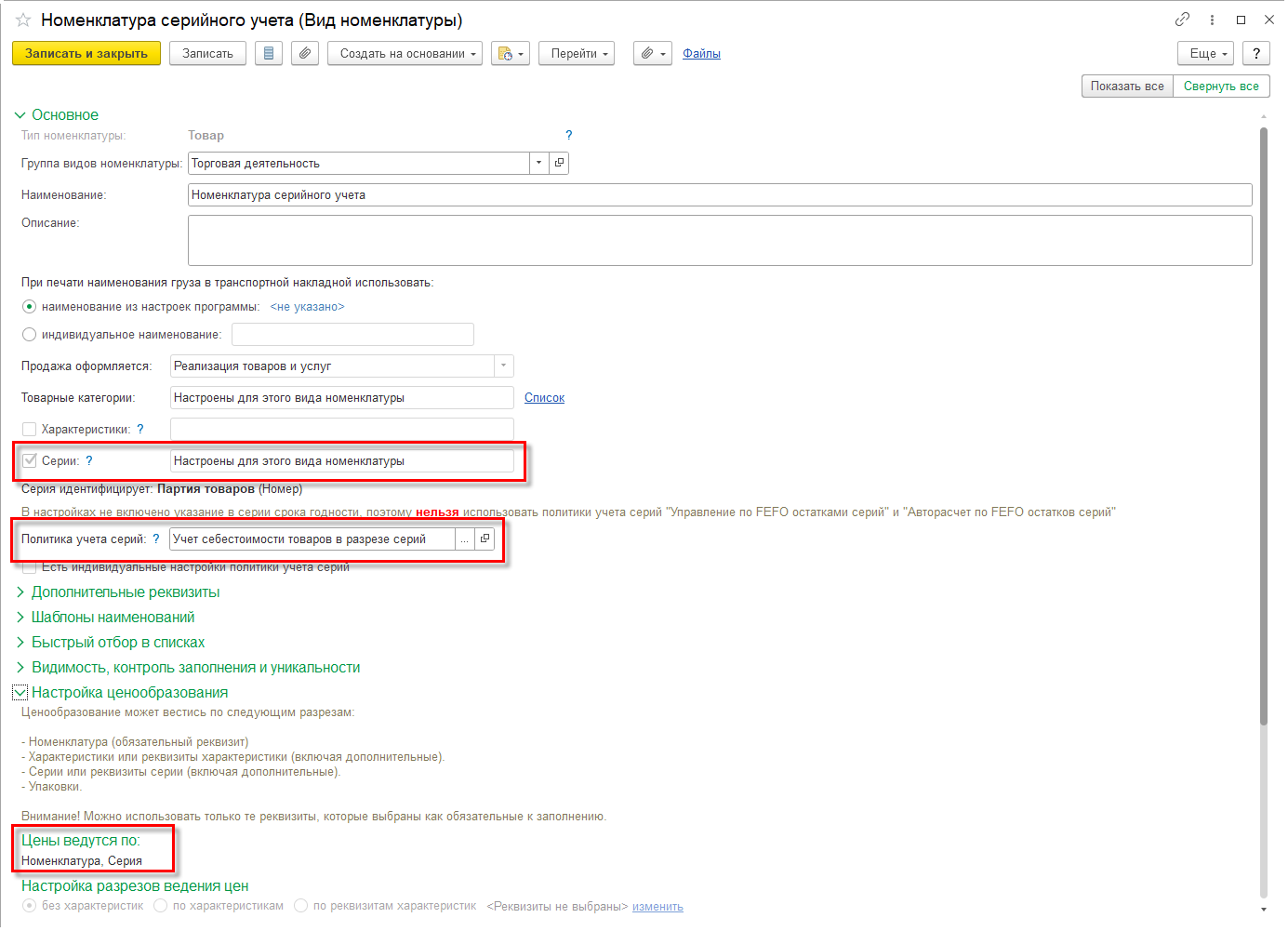1288x931 pixels.
Task: Open the Файлы link
Action: 701,54
